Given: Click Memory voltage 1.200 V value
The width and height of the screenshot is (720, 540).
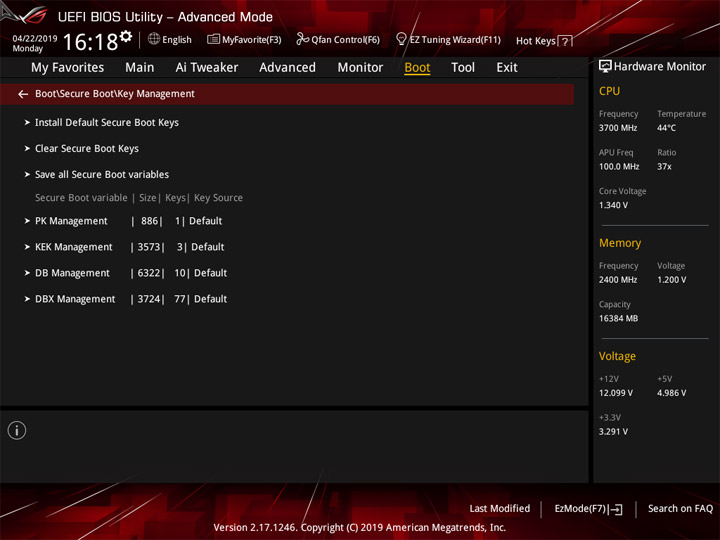Looking at the screenshot, I should (672, 280).
